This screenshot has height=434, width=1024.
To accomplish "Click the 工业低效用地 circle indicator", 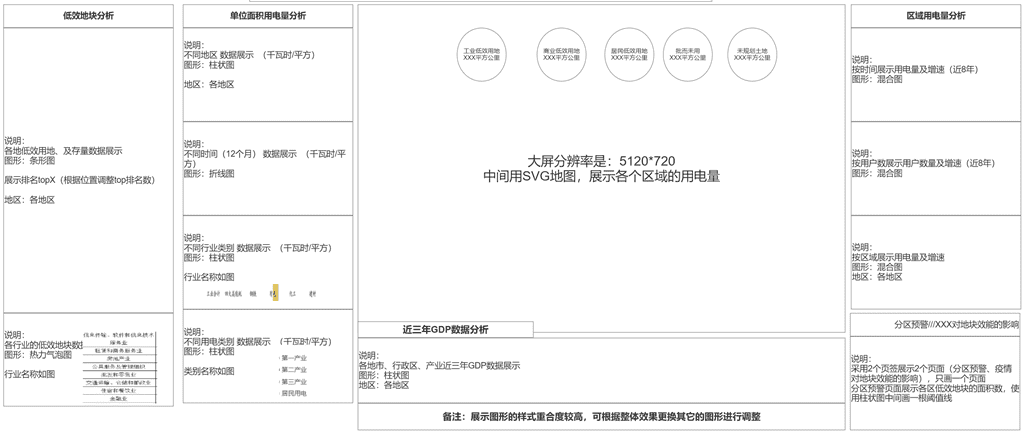I will click(x=481, y=55).
